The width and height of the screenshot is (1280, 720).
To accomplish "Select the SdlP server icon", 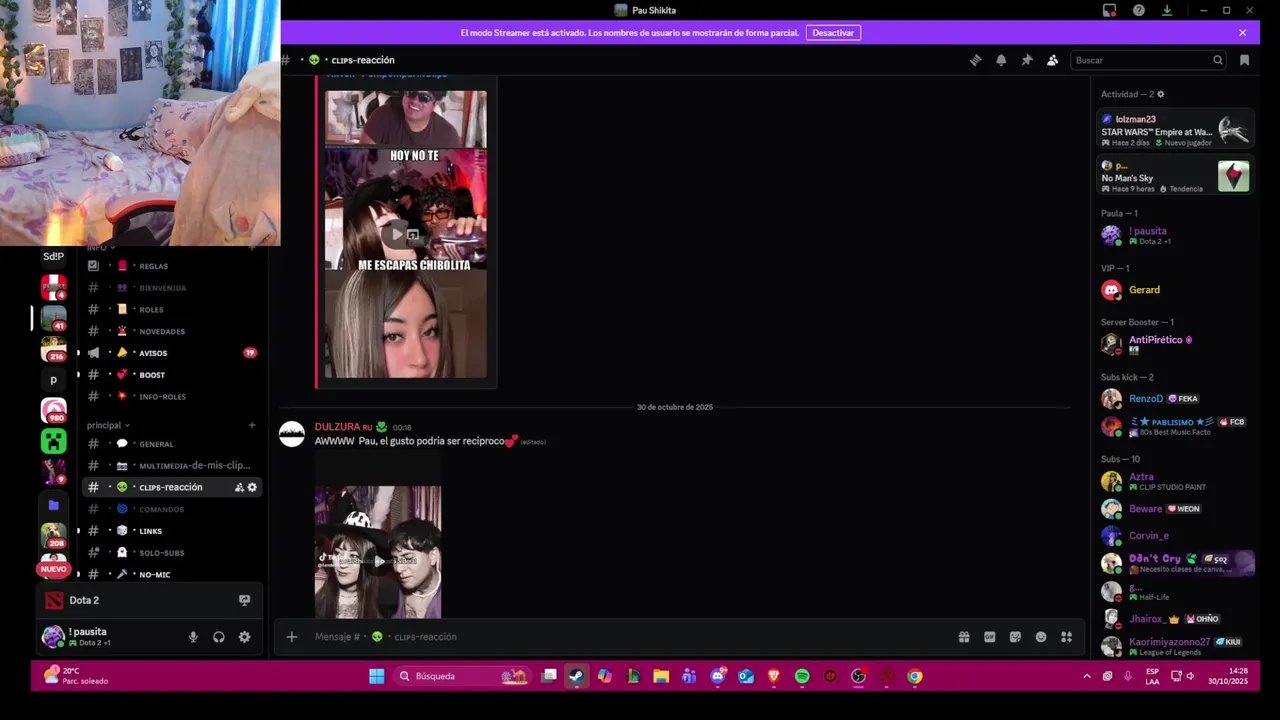I will [x=53, y=256].
